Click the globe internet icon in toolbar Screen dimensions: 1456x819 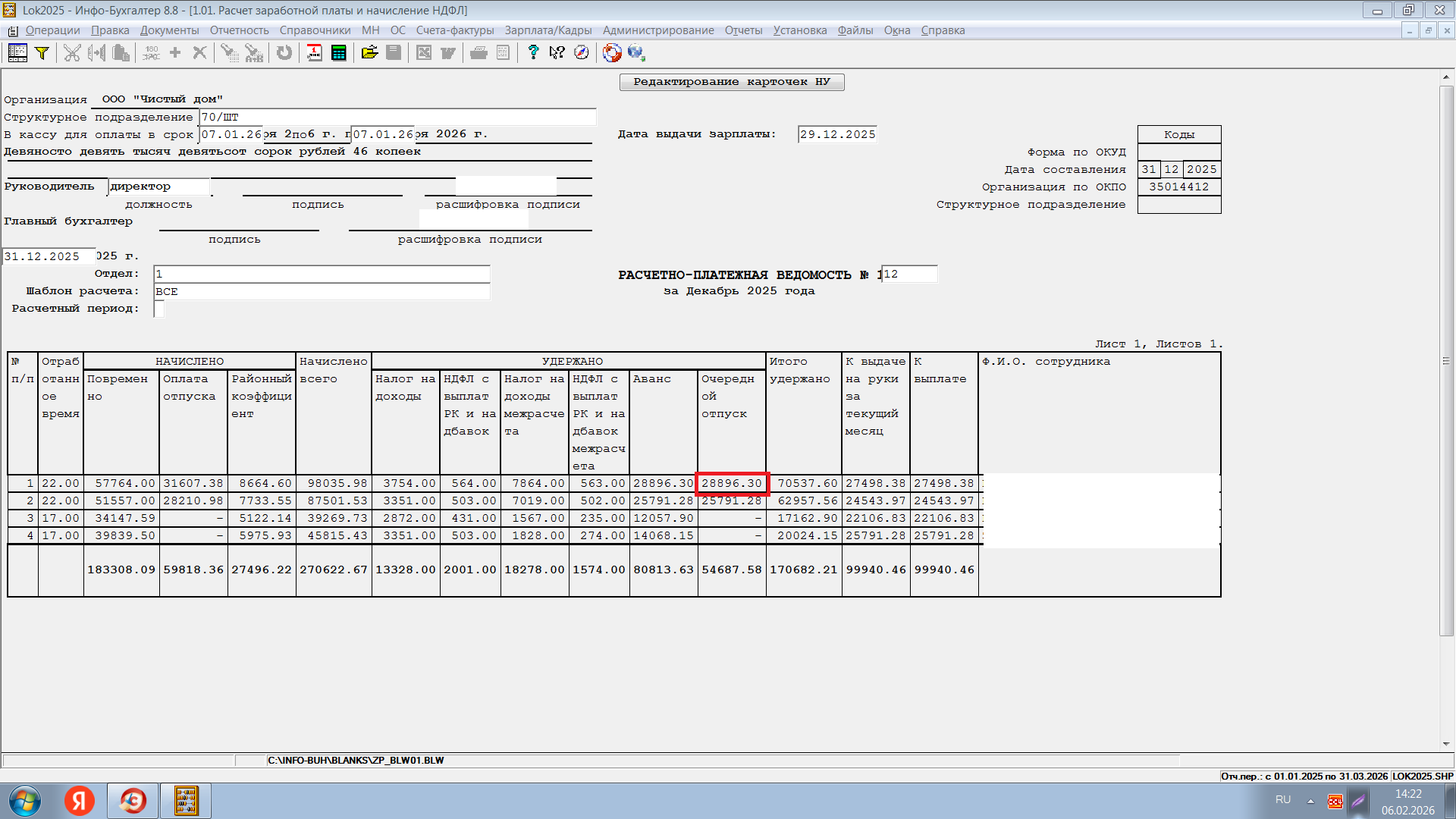tap(635, 53)
